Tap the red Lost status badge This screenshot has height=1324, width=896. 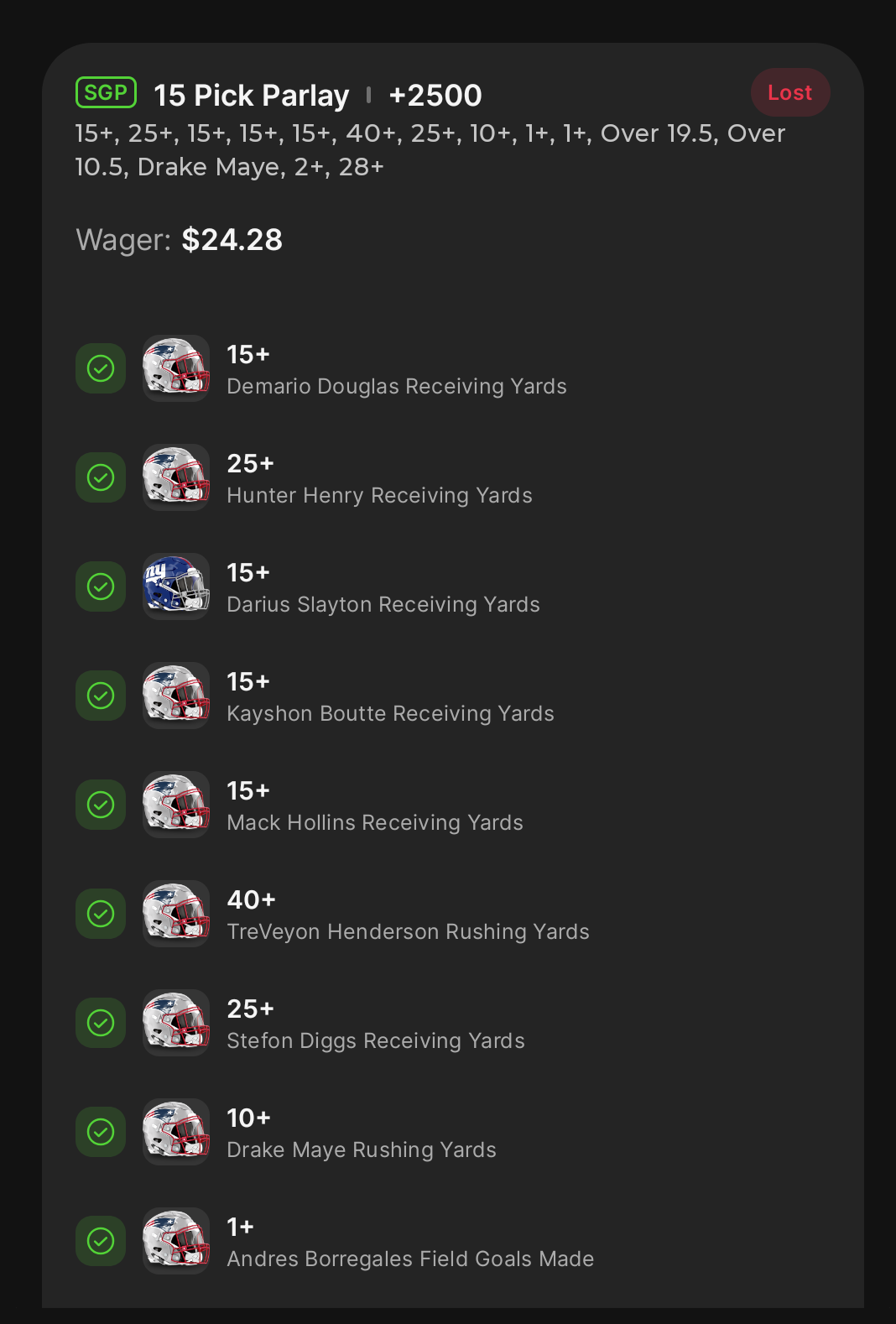(x=789, y=92)
